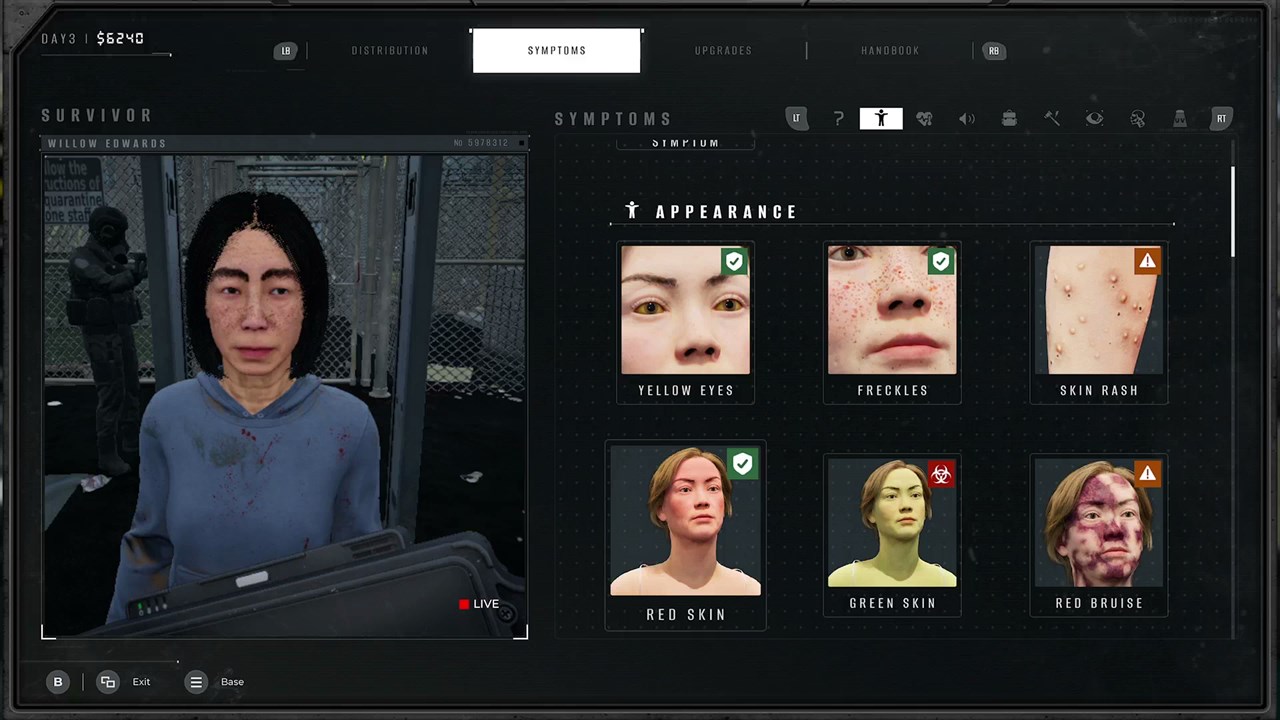Select the skull x-ray category icon

(x=1138, y=119)
